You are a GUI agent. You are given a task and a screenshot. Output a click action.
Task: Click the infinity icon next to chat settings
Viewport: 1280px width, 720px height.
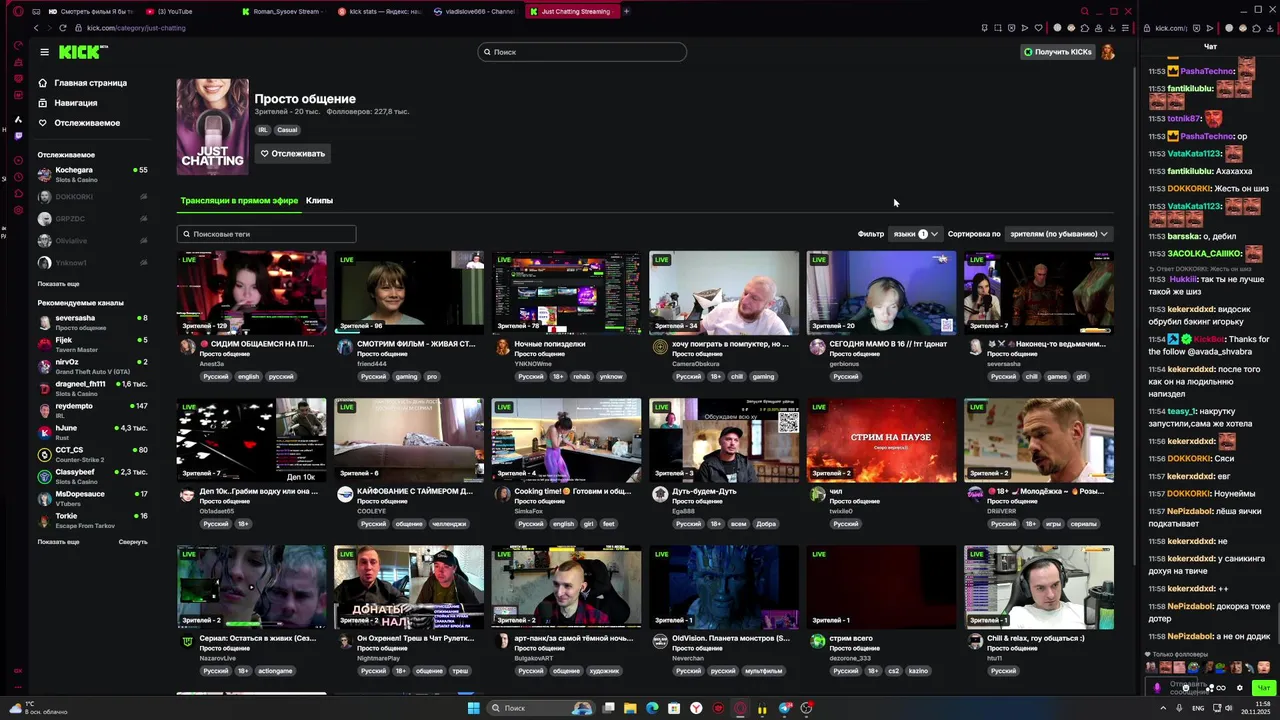[x=1222, y=688]
